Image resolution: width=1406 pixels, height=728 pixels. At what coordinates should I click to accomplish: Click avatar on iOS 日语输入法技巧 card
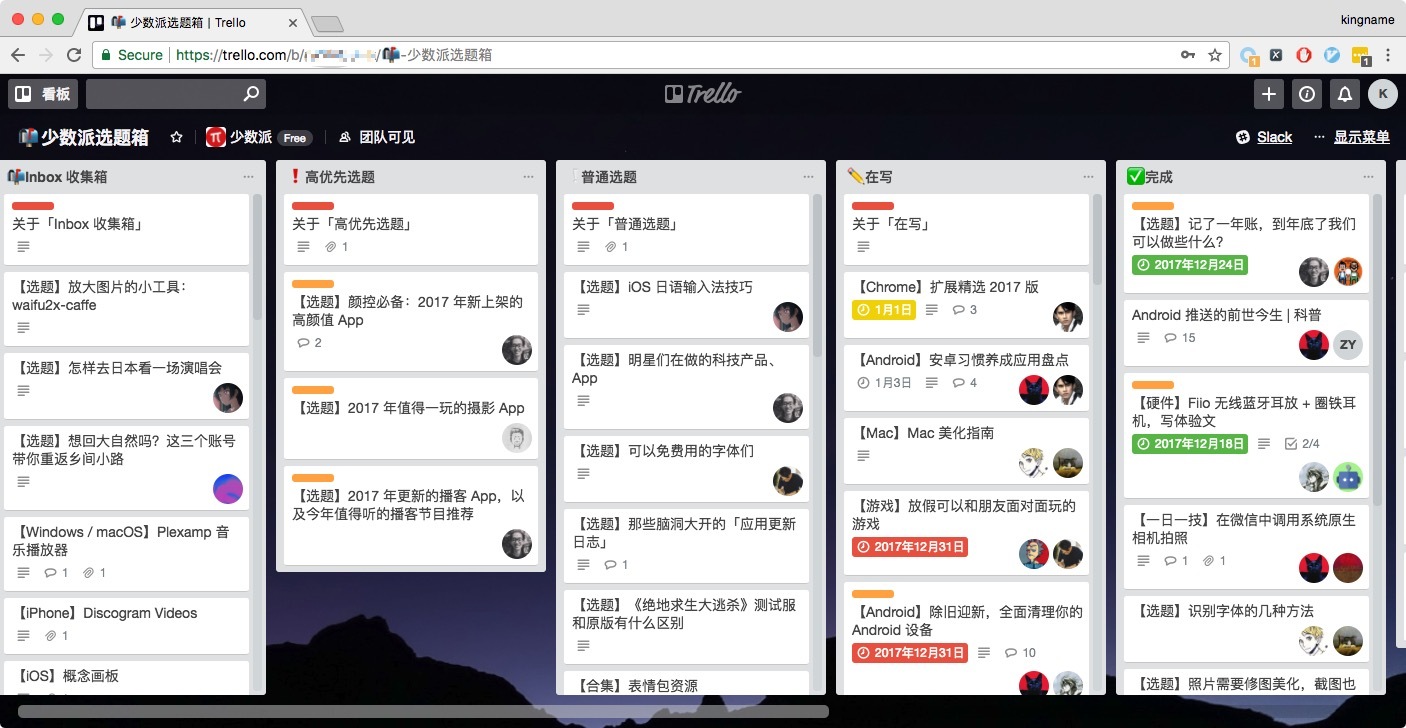point(788,316)
